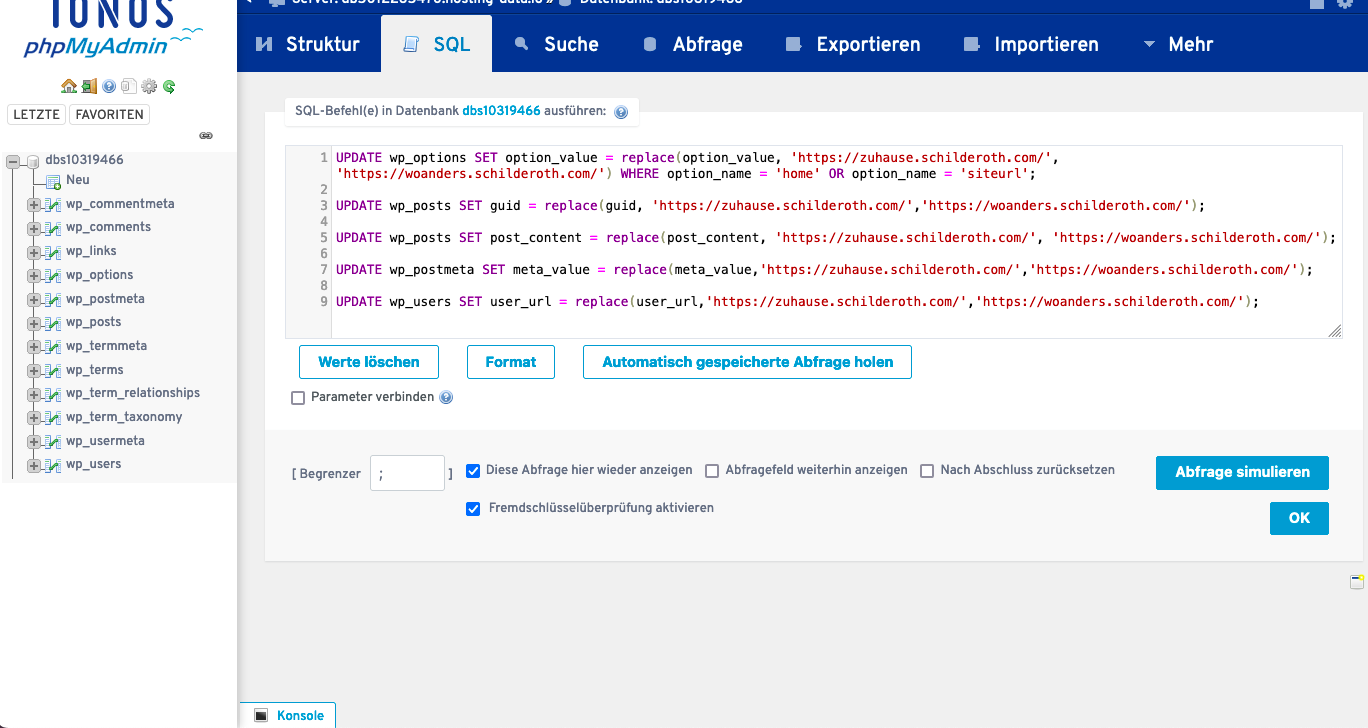This screenshot has height=728, width=1368.
Task: Click help icon beside SQL-Befehl header
Action: (621, 112)
